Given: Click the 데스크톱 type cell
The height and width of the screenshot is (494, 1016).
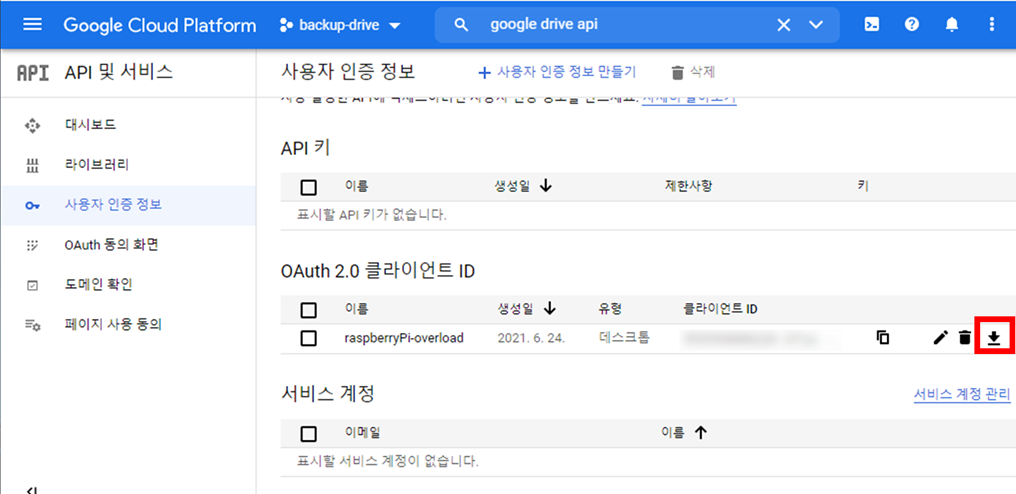Looking at the screenshot, I should (625, 338).
